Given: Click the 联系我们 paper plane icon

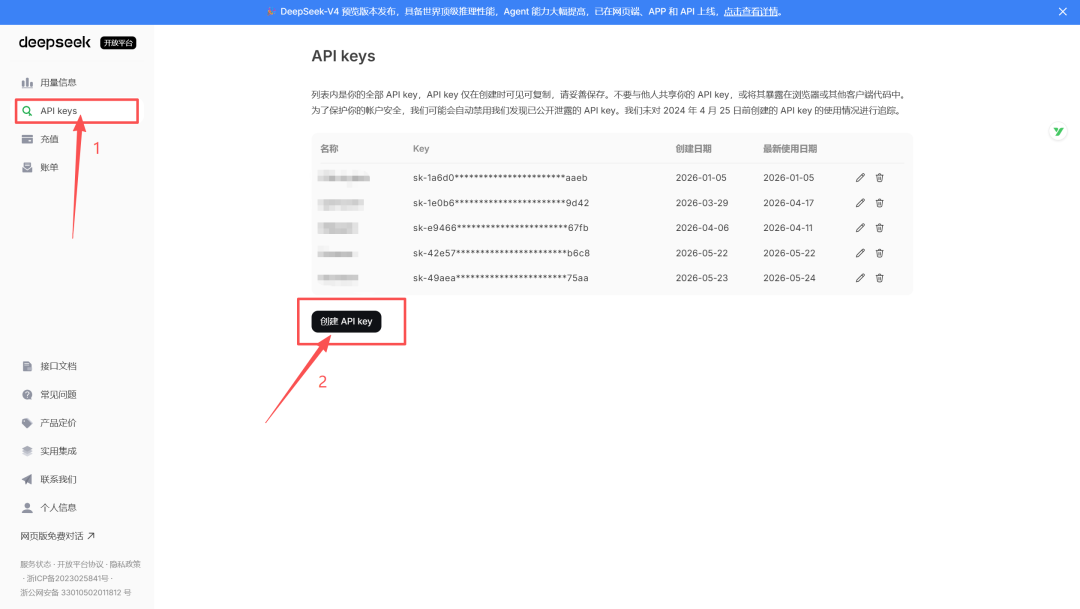Looking at the screenshot, I should 27,479.
